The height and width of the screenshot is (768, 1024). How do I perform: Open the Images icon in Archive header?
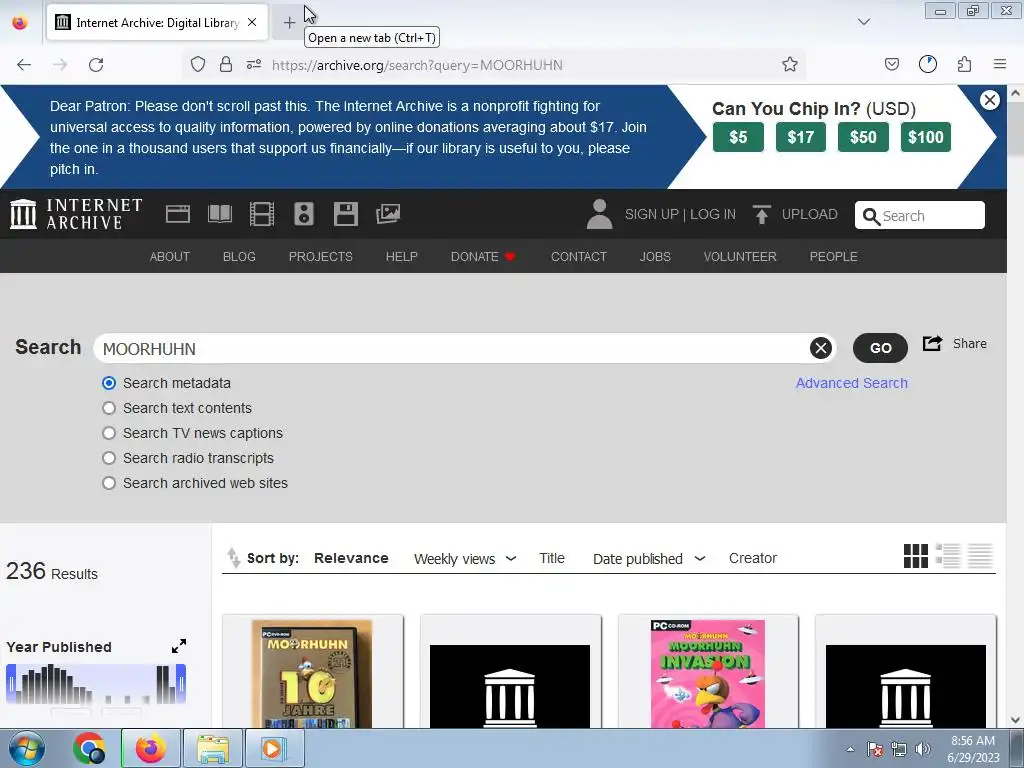pos(388,214)
